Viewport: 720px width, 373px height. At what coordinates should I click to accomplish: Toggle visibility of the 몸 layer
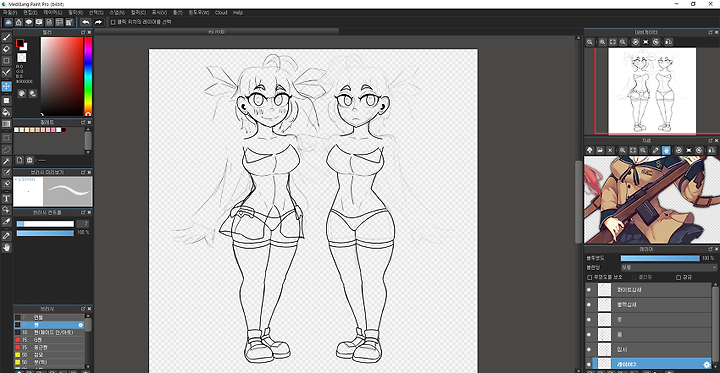coord(589,334)
